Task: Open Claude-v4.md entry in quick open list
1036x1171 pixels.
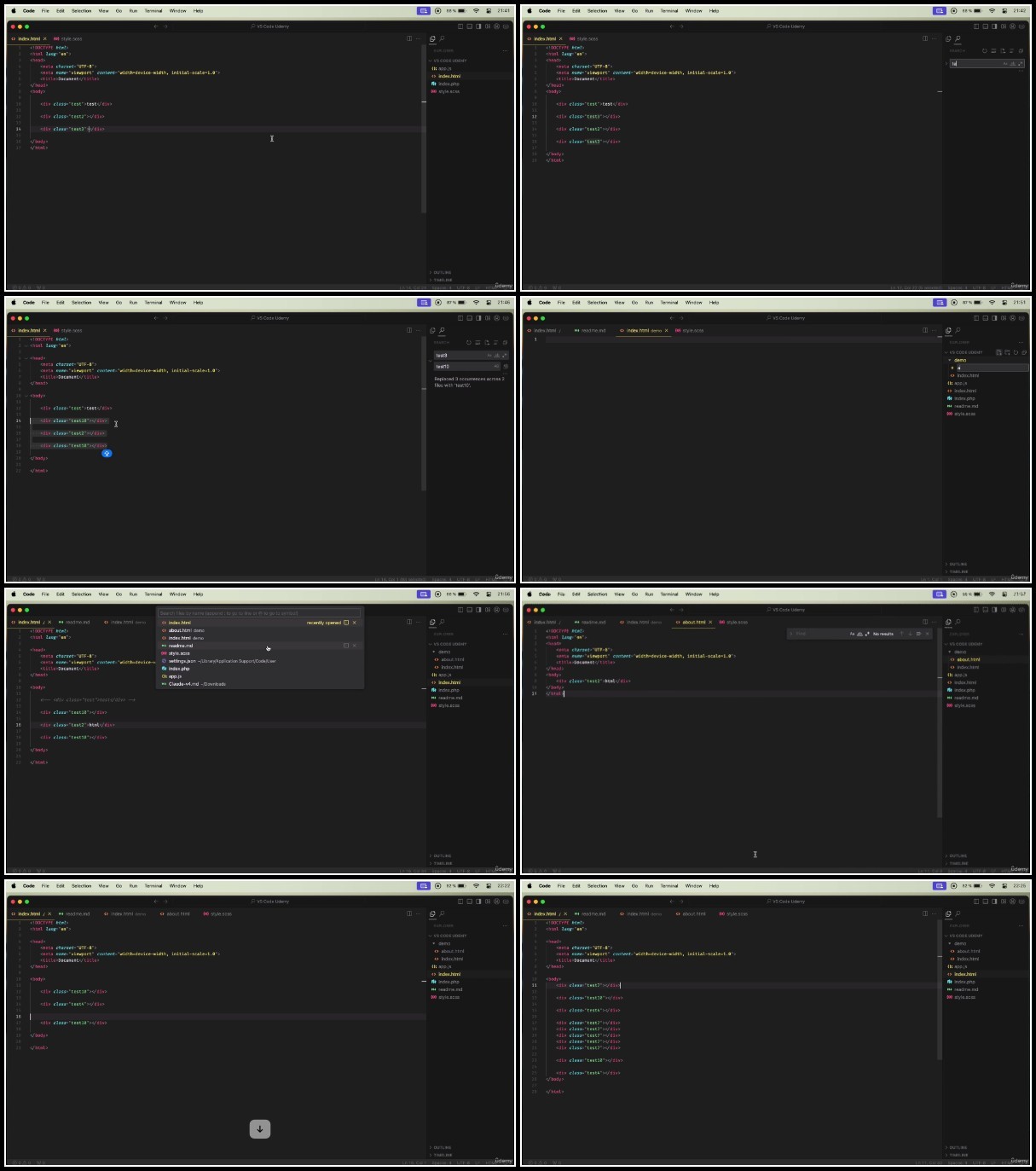Action: (x=260, y=684)
